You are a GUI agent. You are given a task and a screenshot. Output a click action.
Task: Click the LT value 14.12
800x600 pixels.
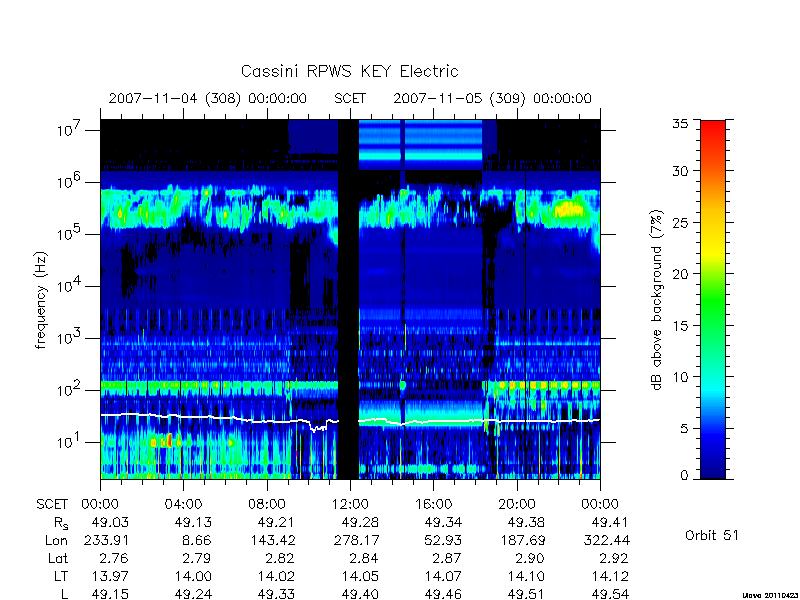[609, 576]
